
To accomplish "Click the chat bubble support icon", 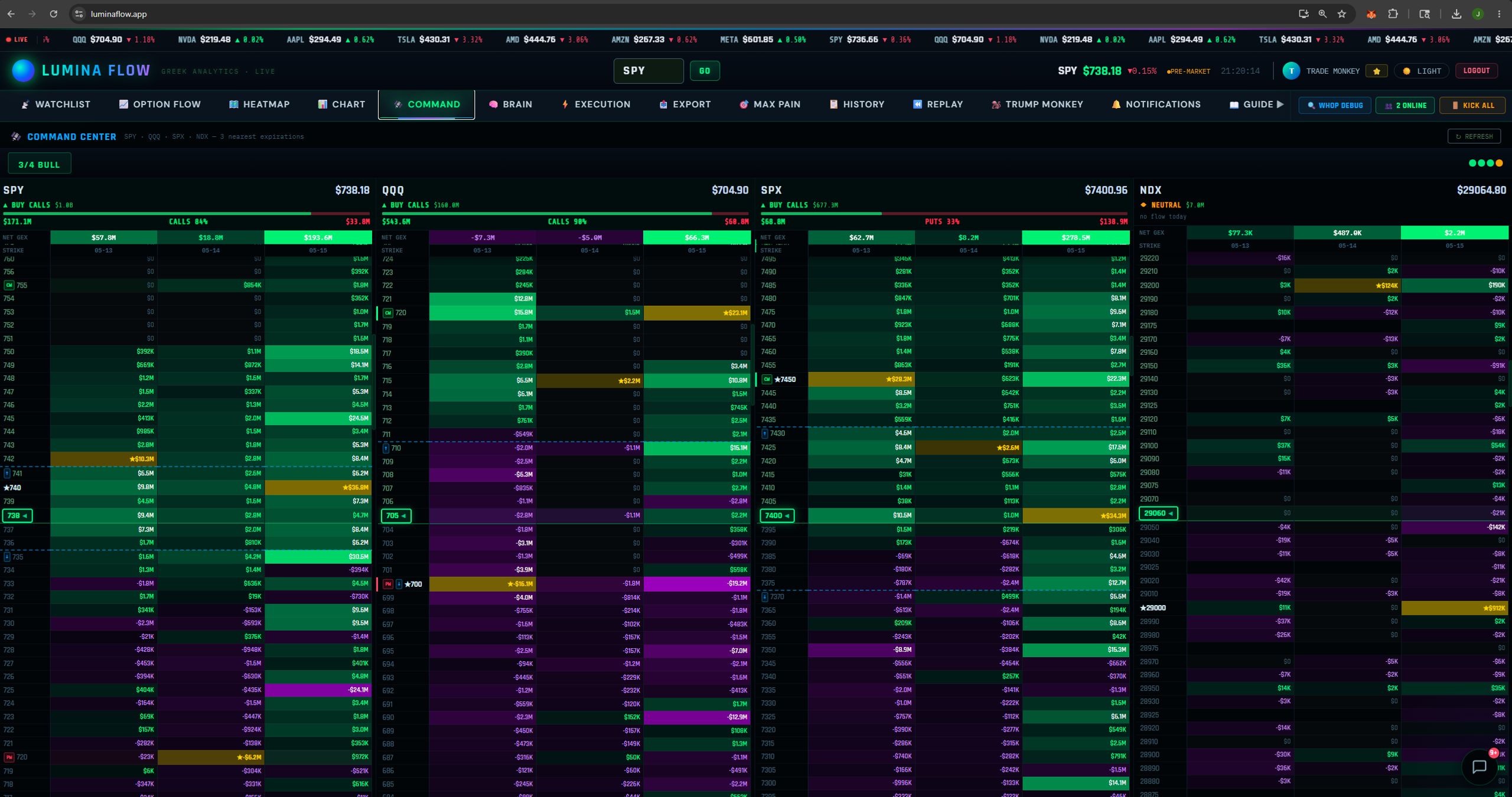I will click(1478, 766).
